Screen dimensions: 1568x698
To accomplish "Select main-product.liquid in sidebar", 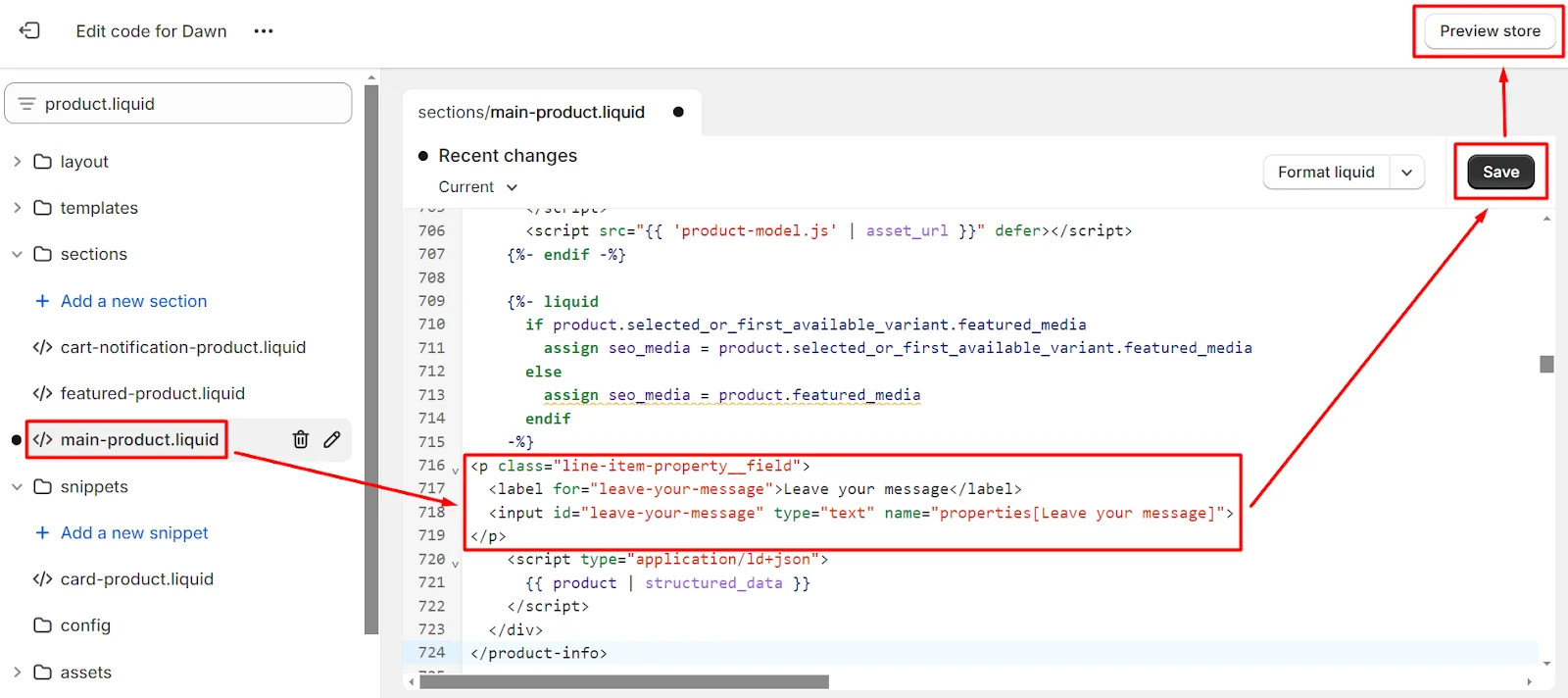I will click(139, 439).
